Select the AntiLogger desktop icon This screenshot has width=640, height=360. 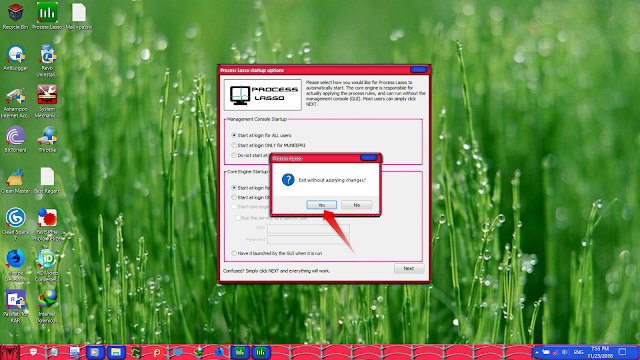pos(16,58)
